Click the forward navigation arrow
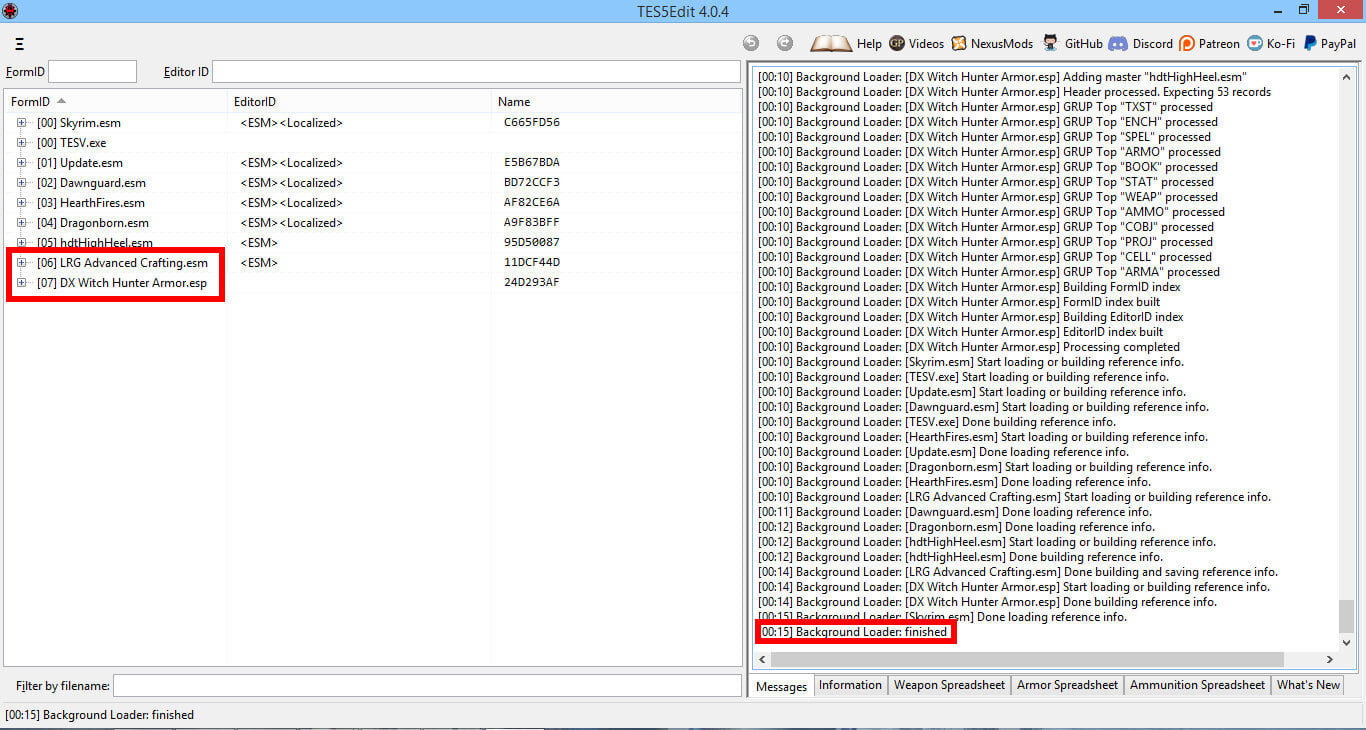Image resolution: width=1366 pixels, height=730 pixels. pos(785,43)
